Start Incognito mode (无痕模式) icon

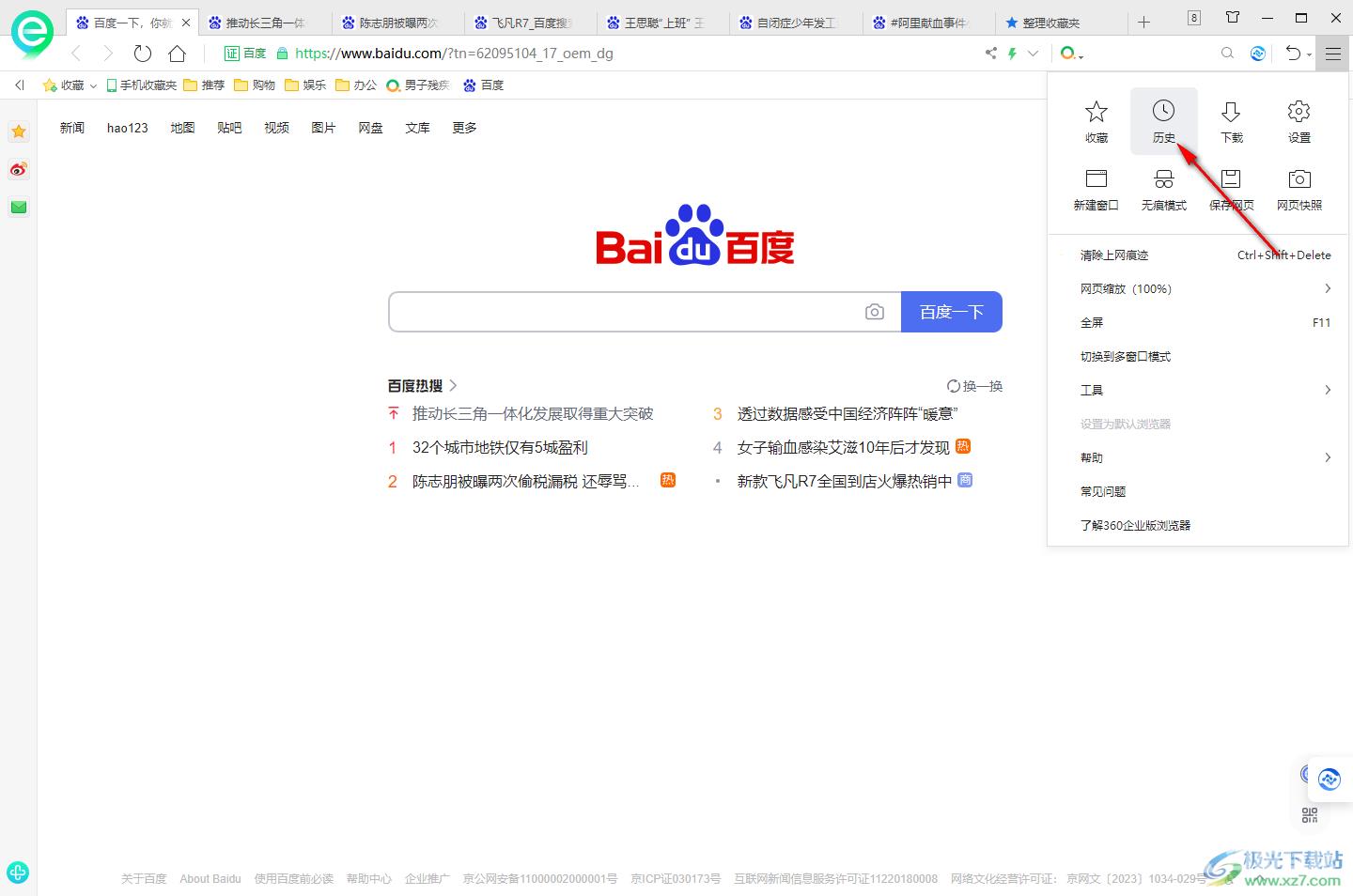(x=1163, y=189)
